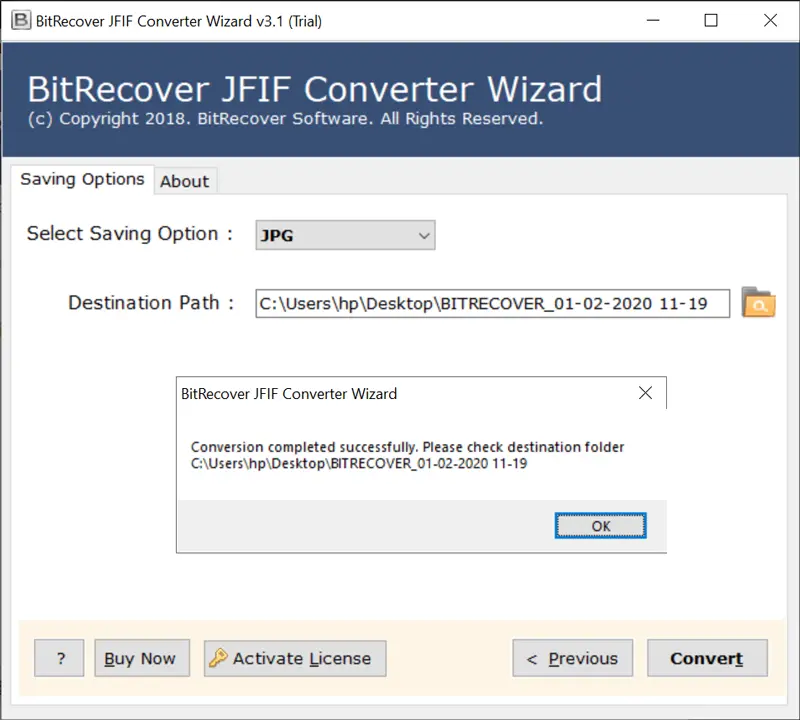The height and width of the screenshot is (720, 800).
Task: Open the About tab
Action: tap(185, 181)
